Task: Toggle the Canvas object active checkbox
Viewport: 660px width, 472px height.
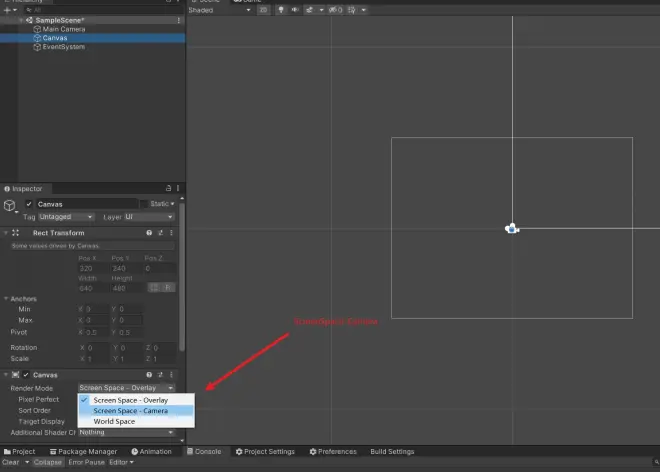Action: [x=29, y=204]
